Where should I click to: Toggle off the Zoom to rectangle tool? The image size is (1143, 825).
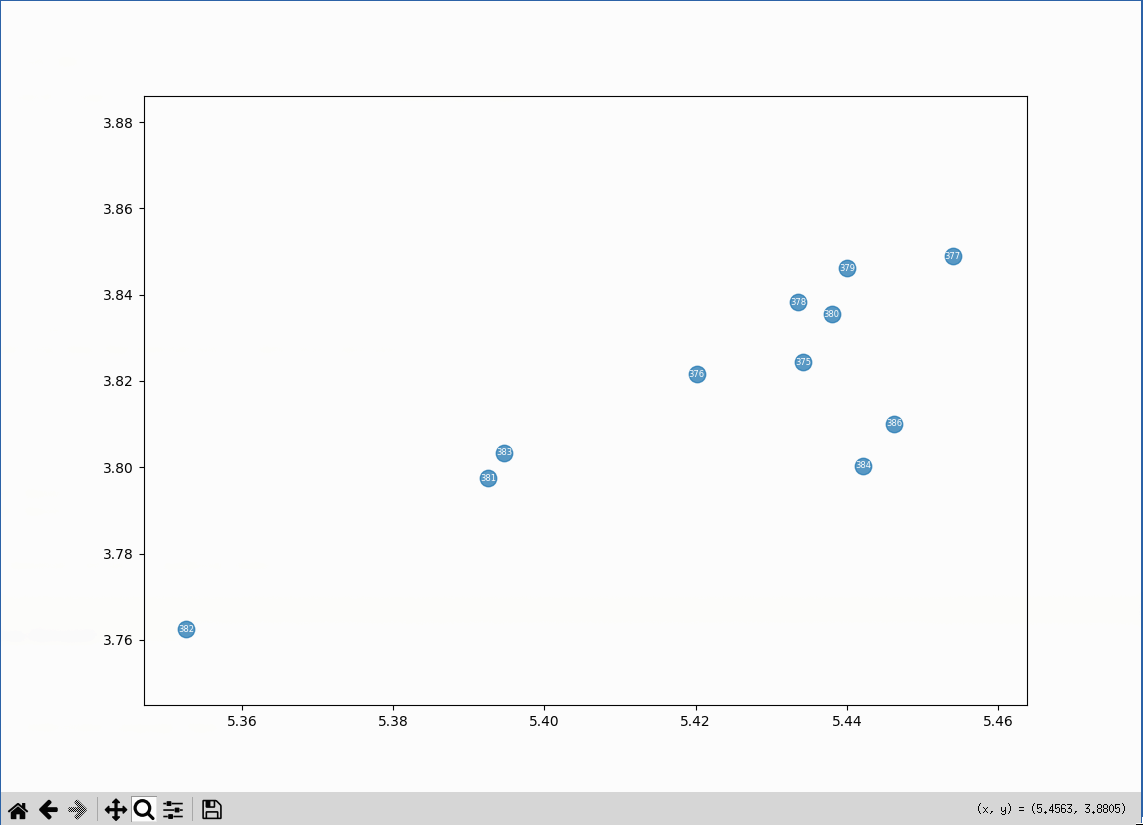(x=144, y=810)
